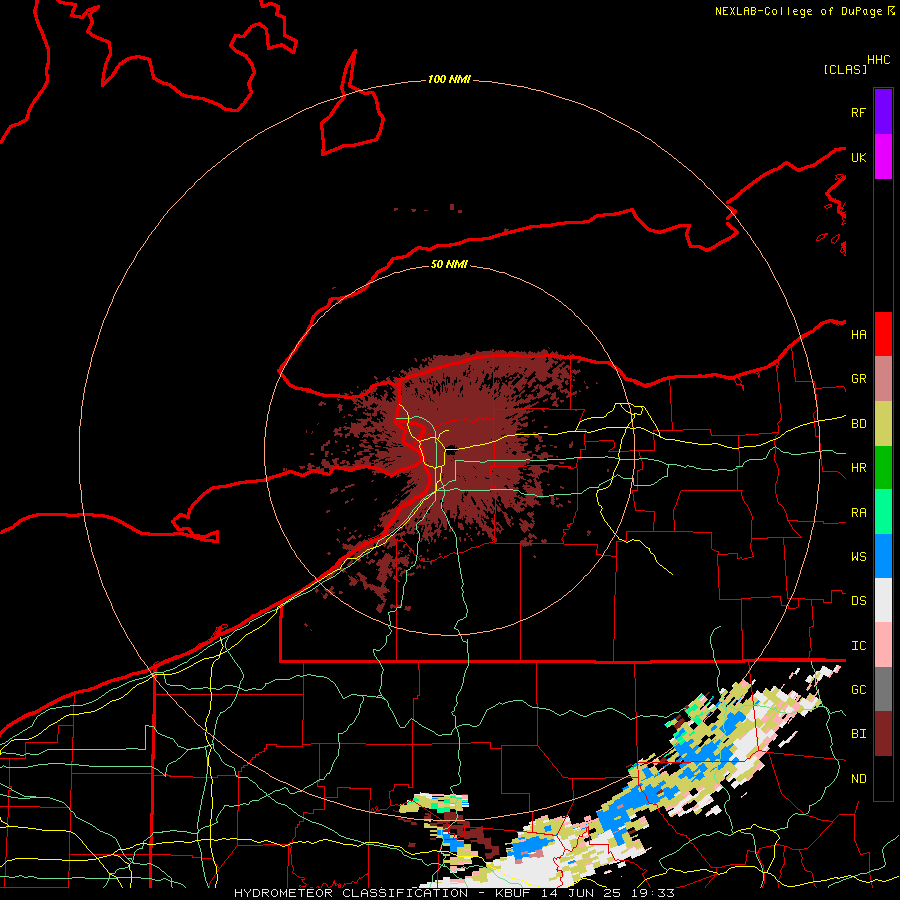Viewport: 900px width, 900px height.
Task: Click the [CLAS] units label
Action: point(845,69)
